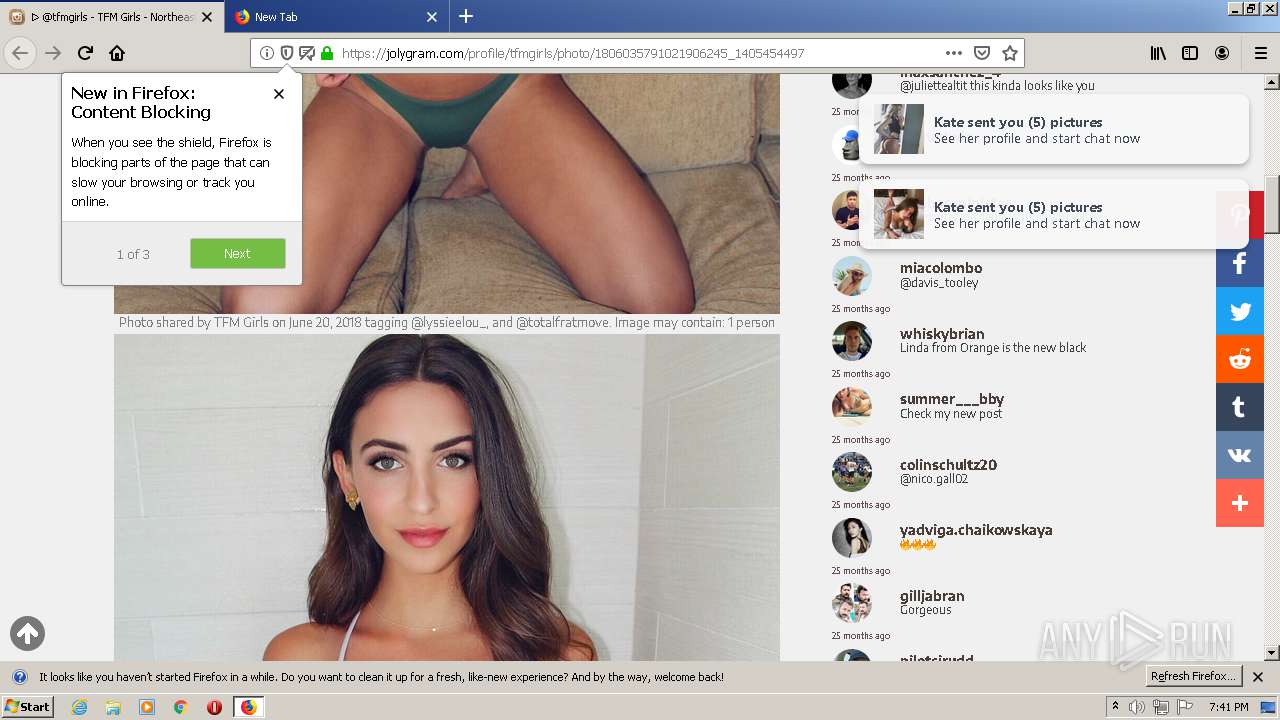The image size is (1280, 720).
Task: Share on VK sidebar button
Action: point(1240,455)
